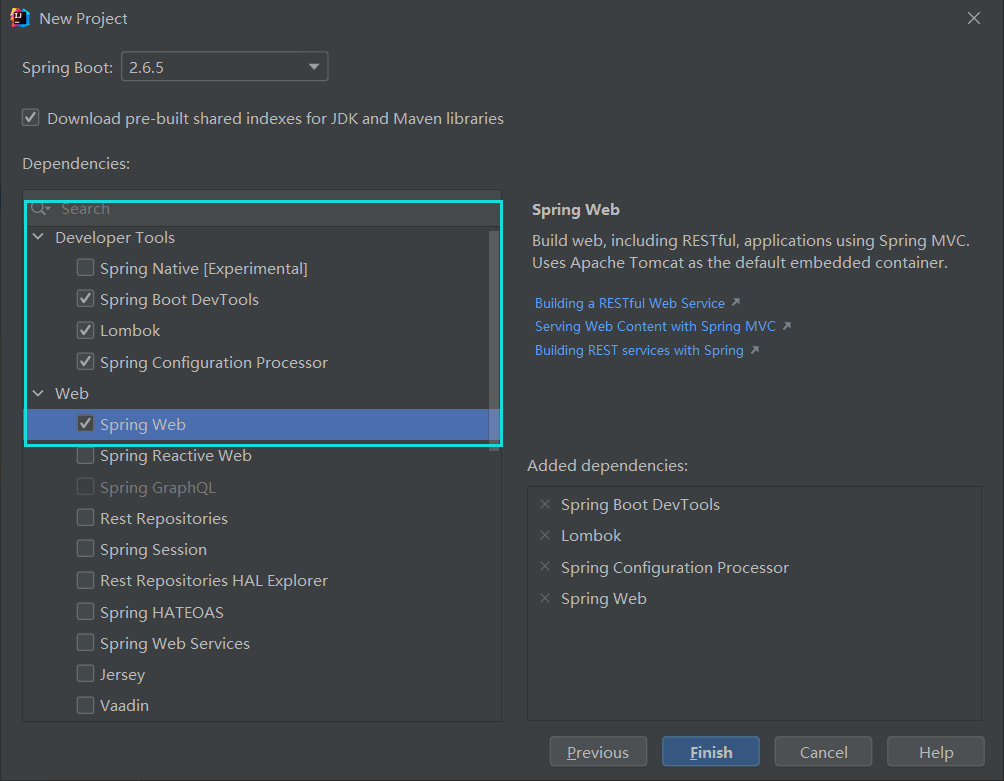Remove Spring Boot DevTools from added dependencies

(545, 504)
